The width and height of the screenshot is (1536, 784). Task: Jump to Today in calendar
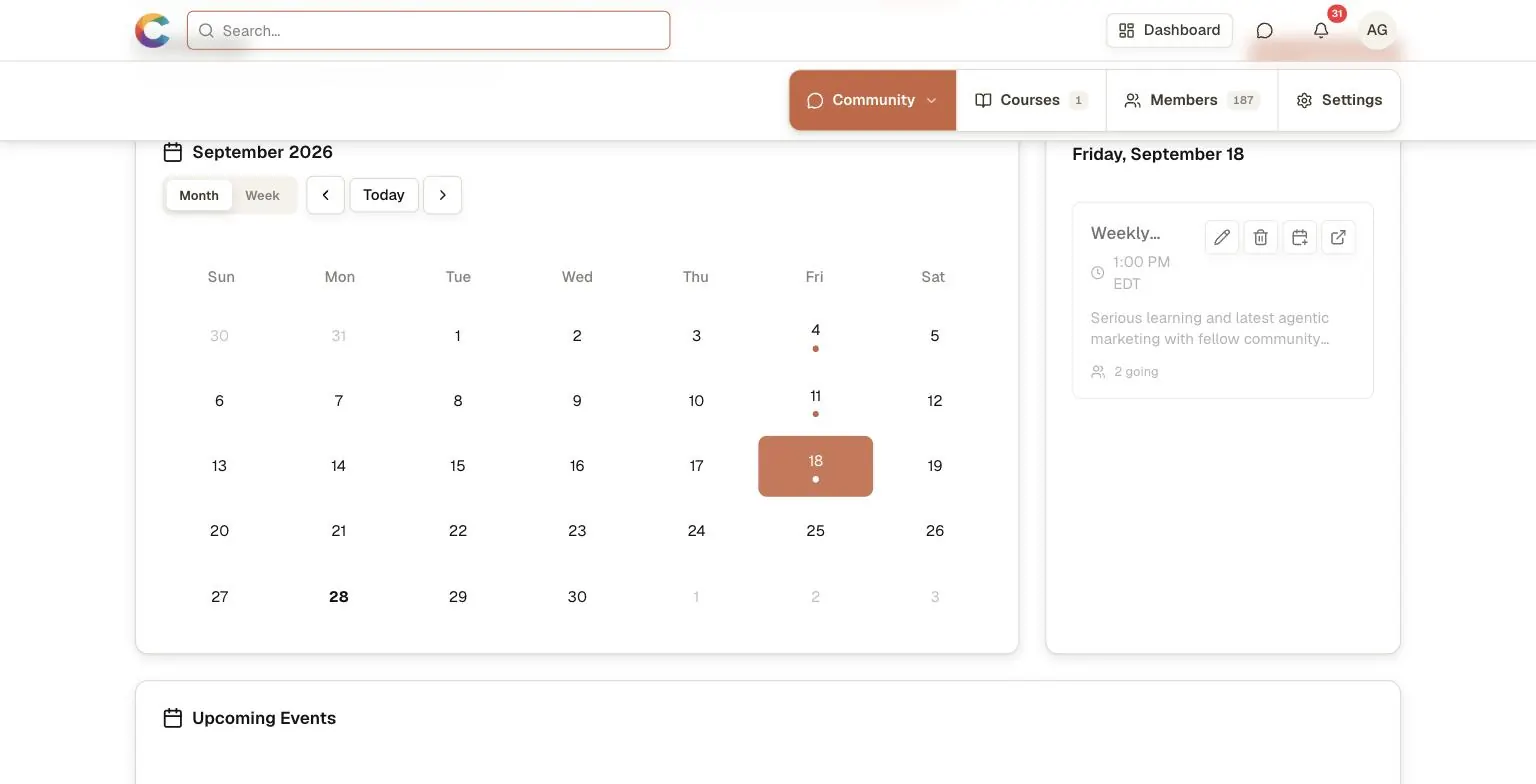tap(384, 195)
